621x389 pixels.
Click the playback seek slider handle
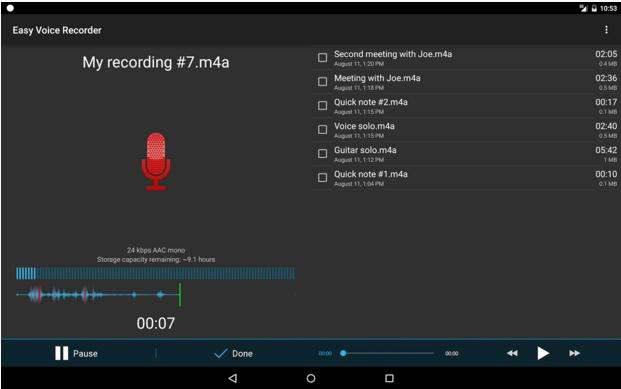pos(343,353)
